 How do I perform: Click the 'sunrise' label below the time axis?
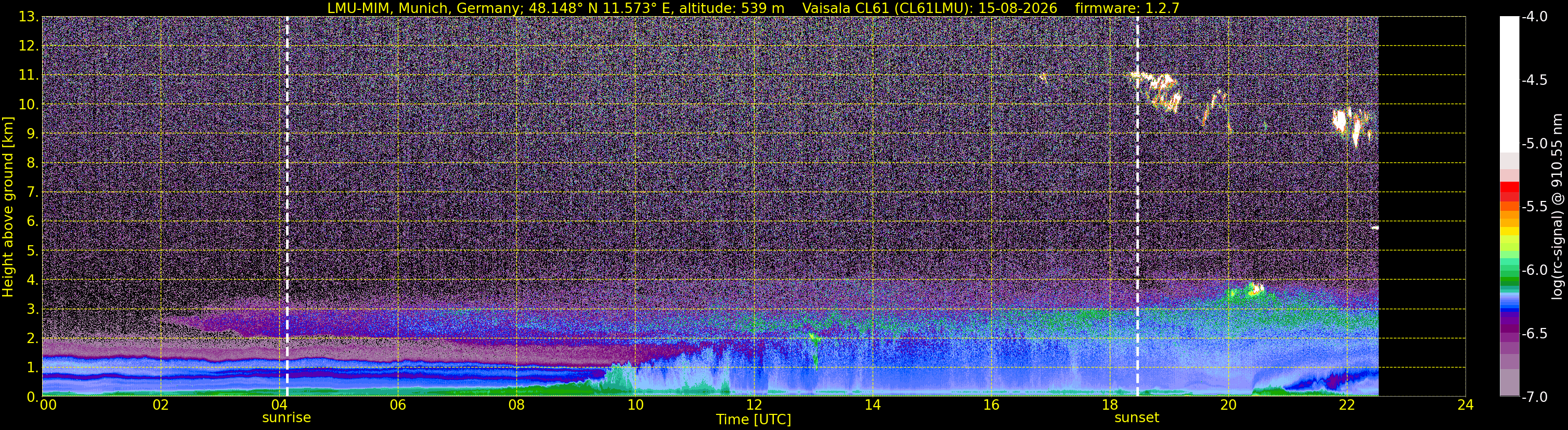pos(286,418)
